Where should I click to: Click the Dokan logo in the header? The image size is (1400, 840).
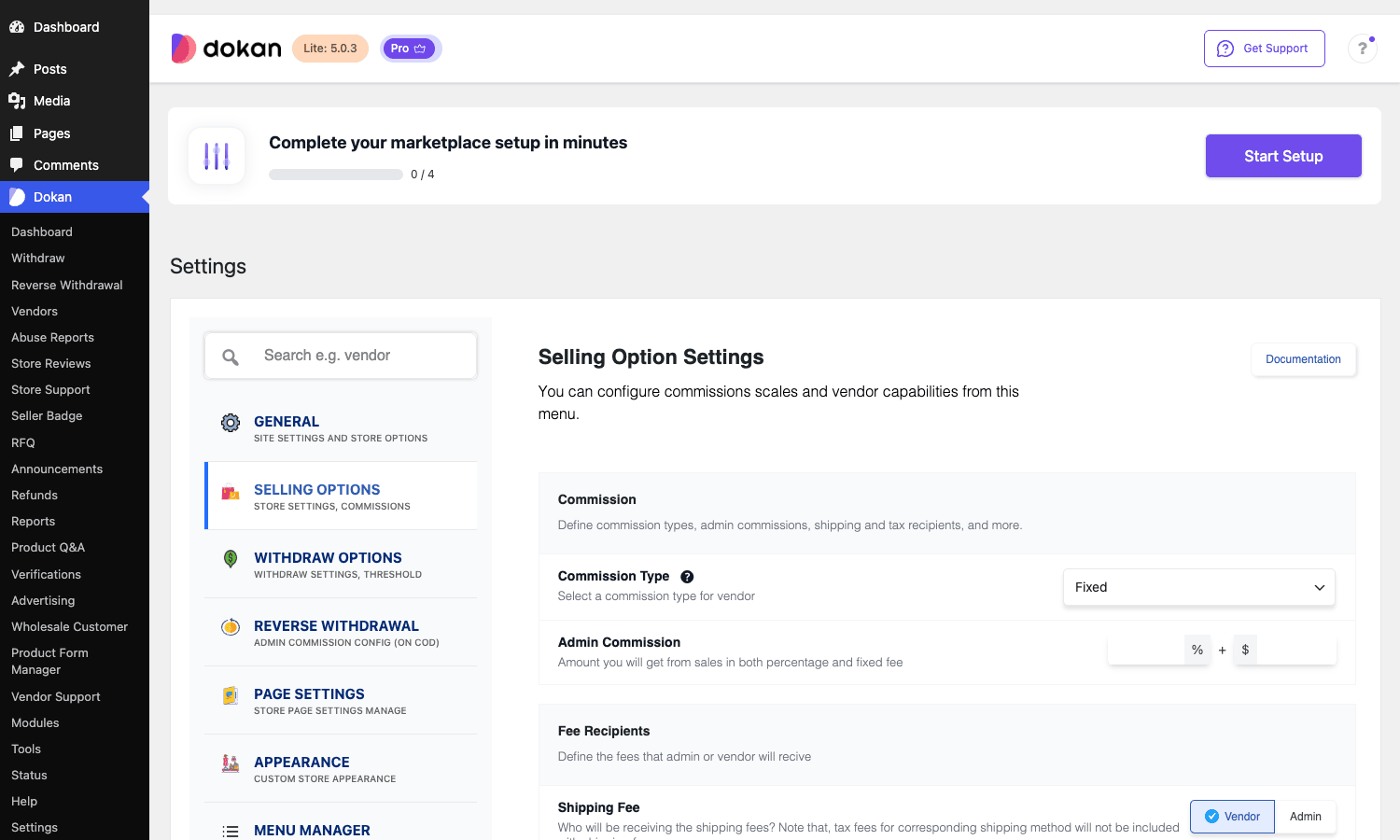[226, 49]
